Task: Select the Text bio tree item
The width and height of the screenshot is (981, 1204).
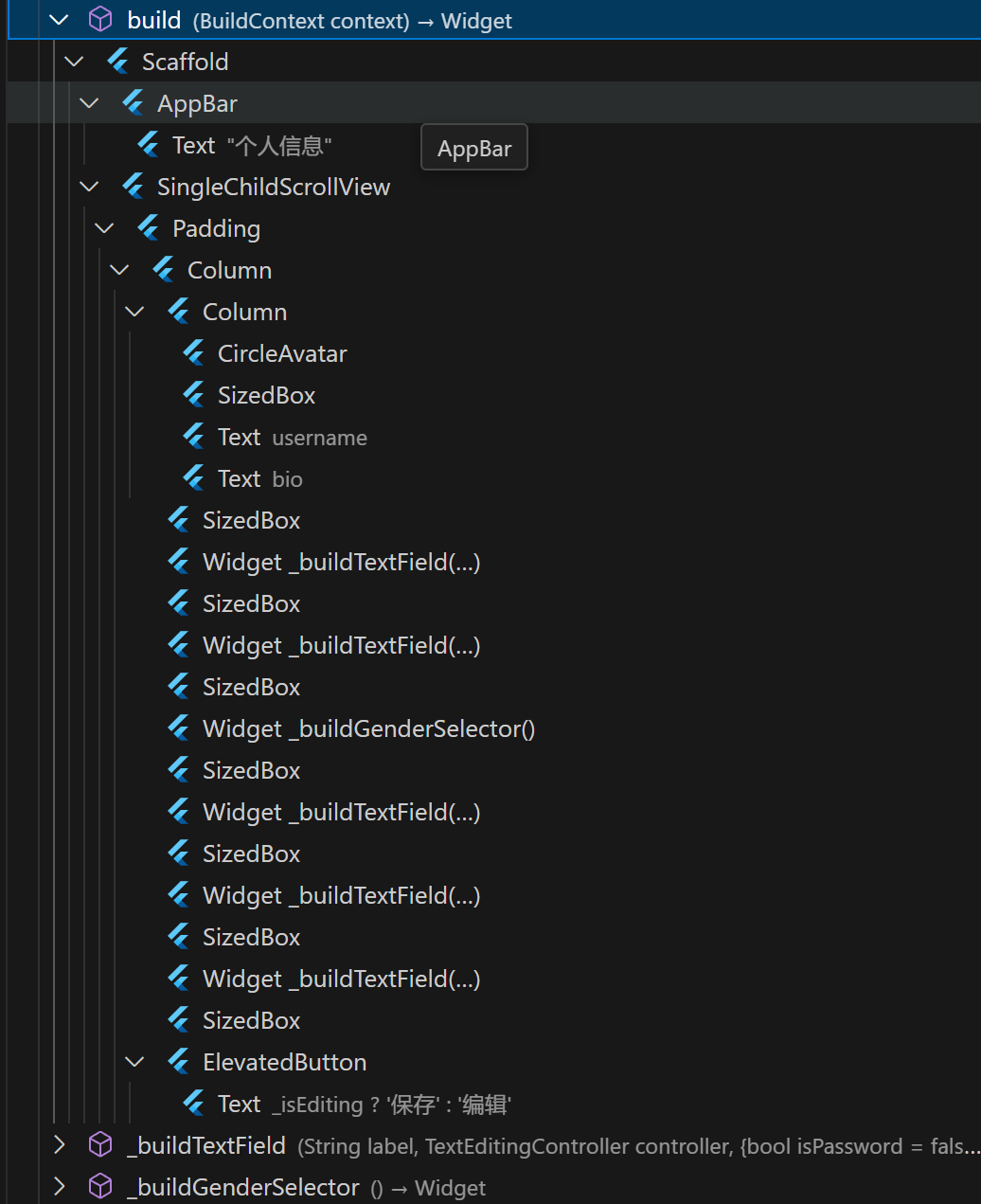Action: pos(259,478)
